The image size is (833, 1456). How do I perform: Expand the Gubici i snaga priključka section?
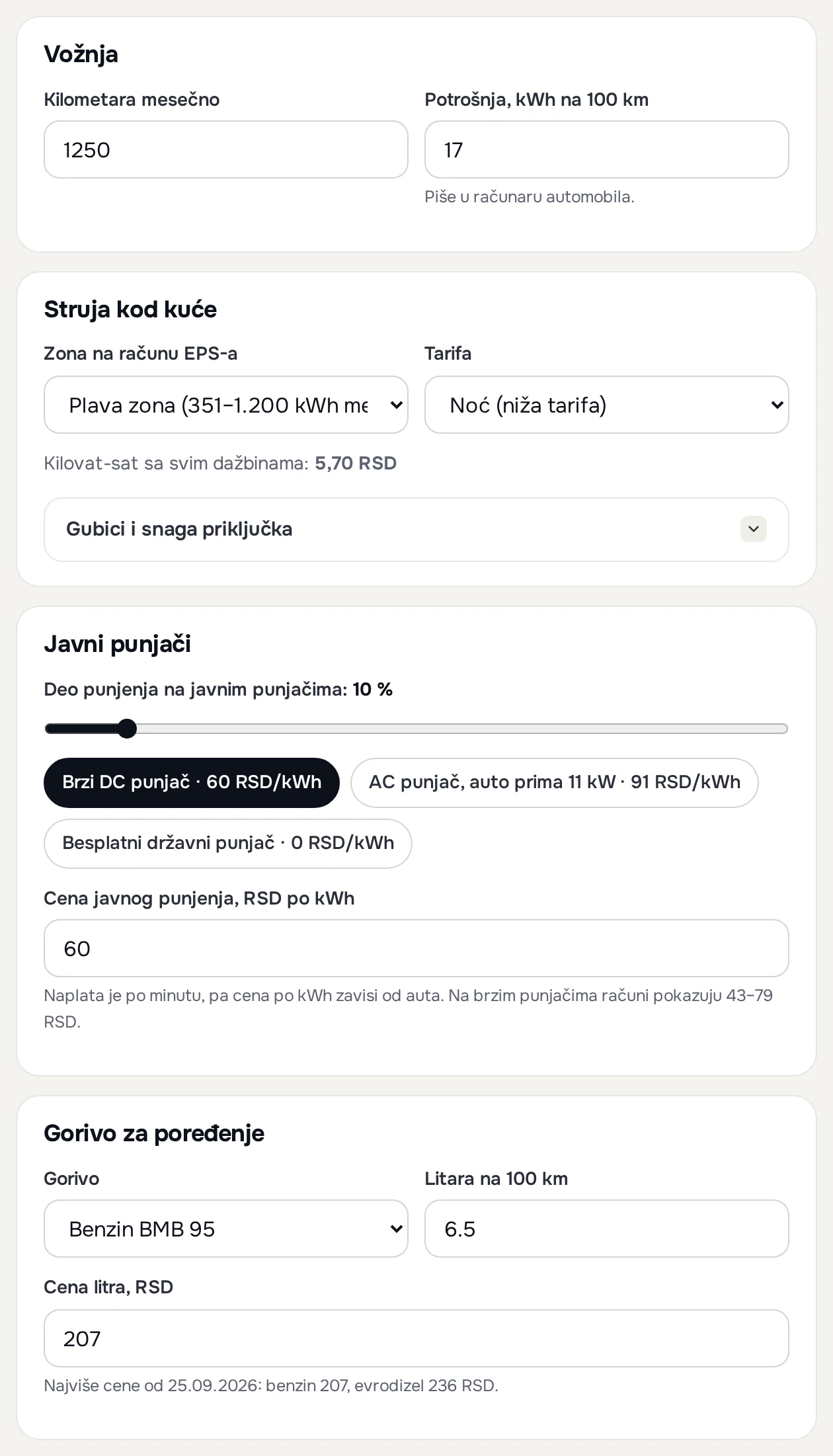416,530
